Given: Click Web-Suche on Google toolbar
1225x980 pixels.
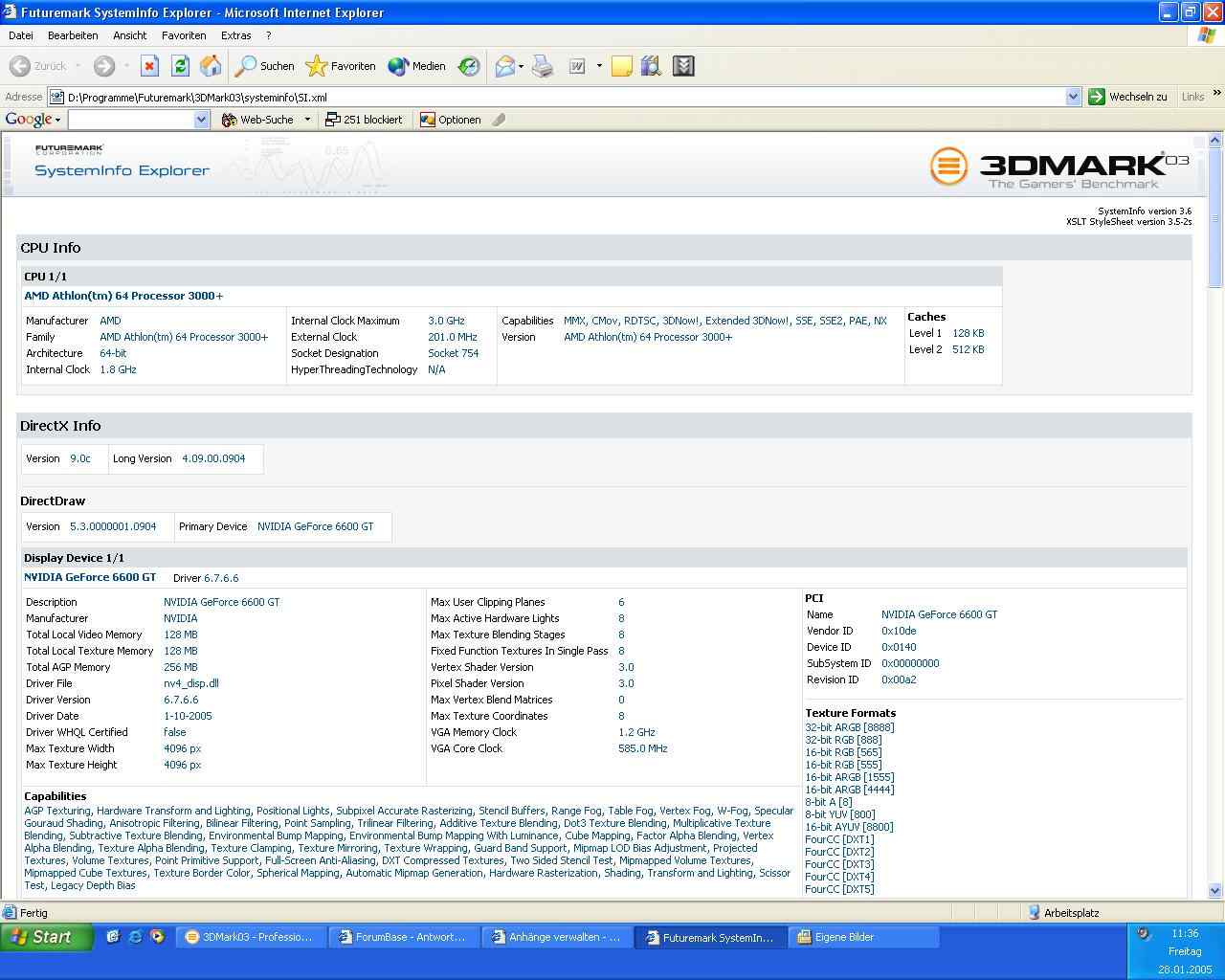Looking at the screenshot, I should (257, 120).
